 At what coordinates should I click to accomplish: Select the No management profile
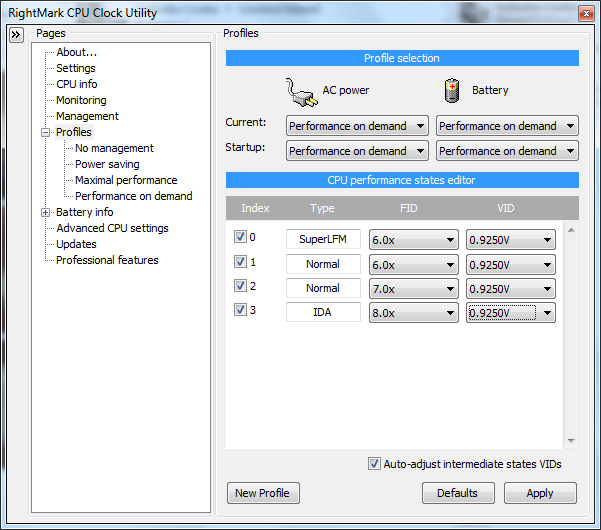coord(114,148)
